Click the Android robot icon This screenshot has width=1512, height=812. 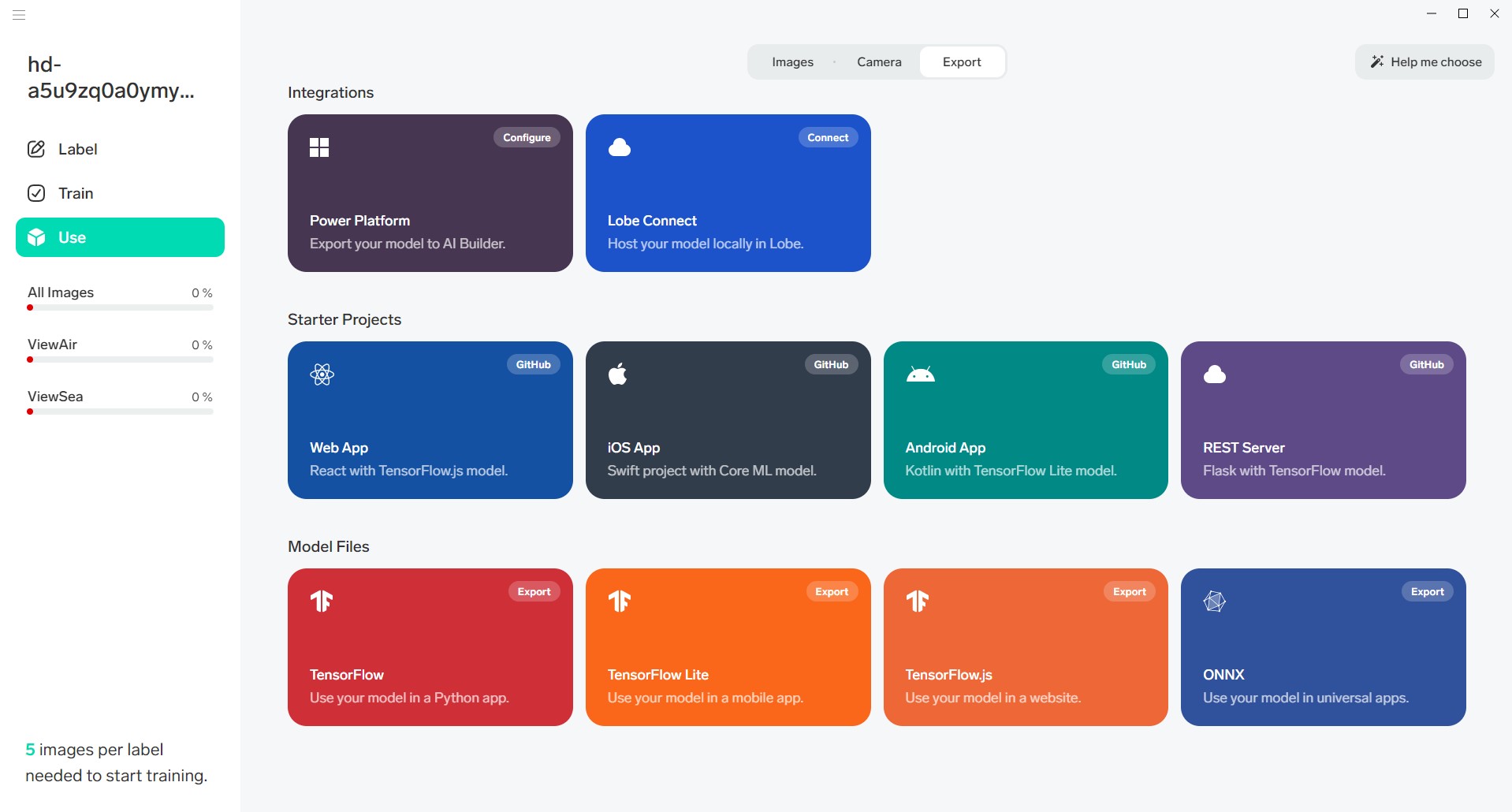[x=920, y=374]
